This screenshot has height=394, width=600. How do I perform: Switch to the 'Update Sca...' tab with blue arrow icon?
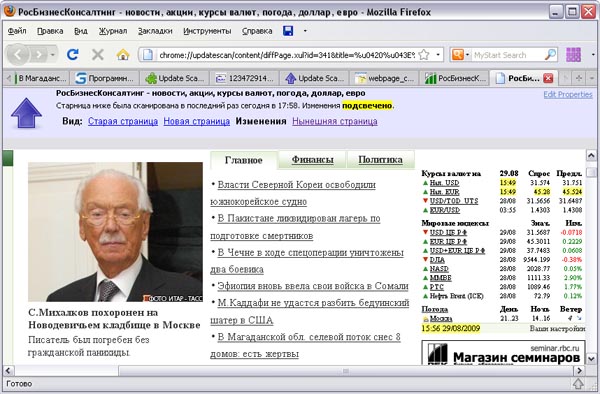click(x=315, y=78)
